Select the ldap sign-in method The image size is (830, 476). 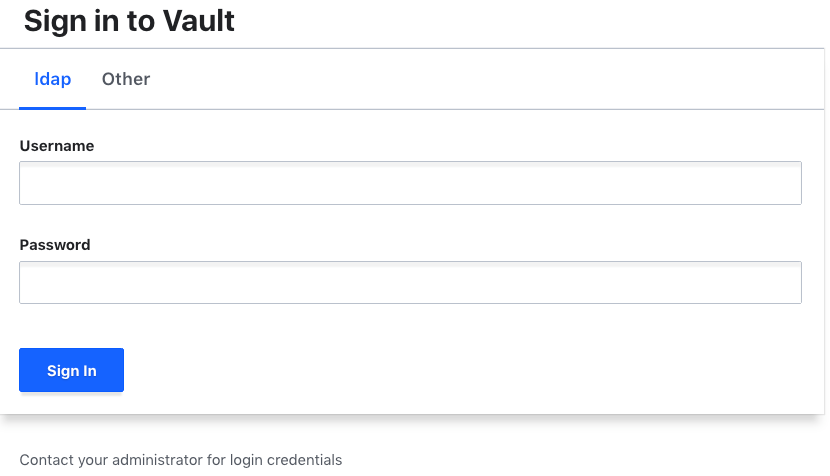coord(52,79)
